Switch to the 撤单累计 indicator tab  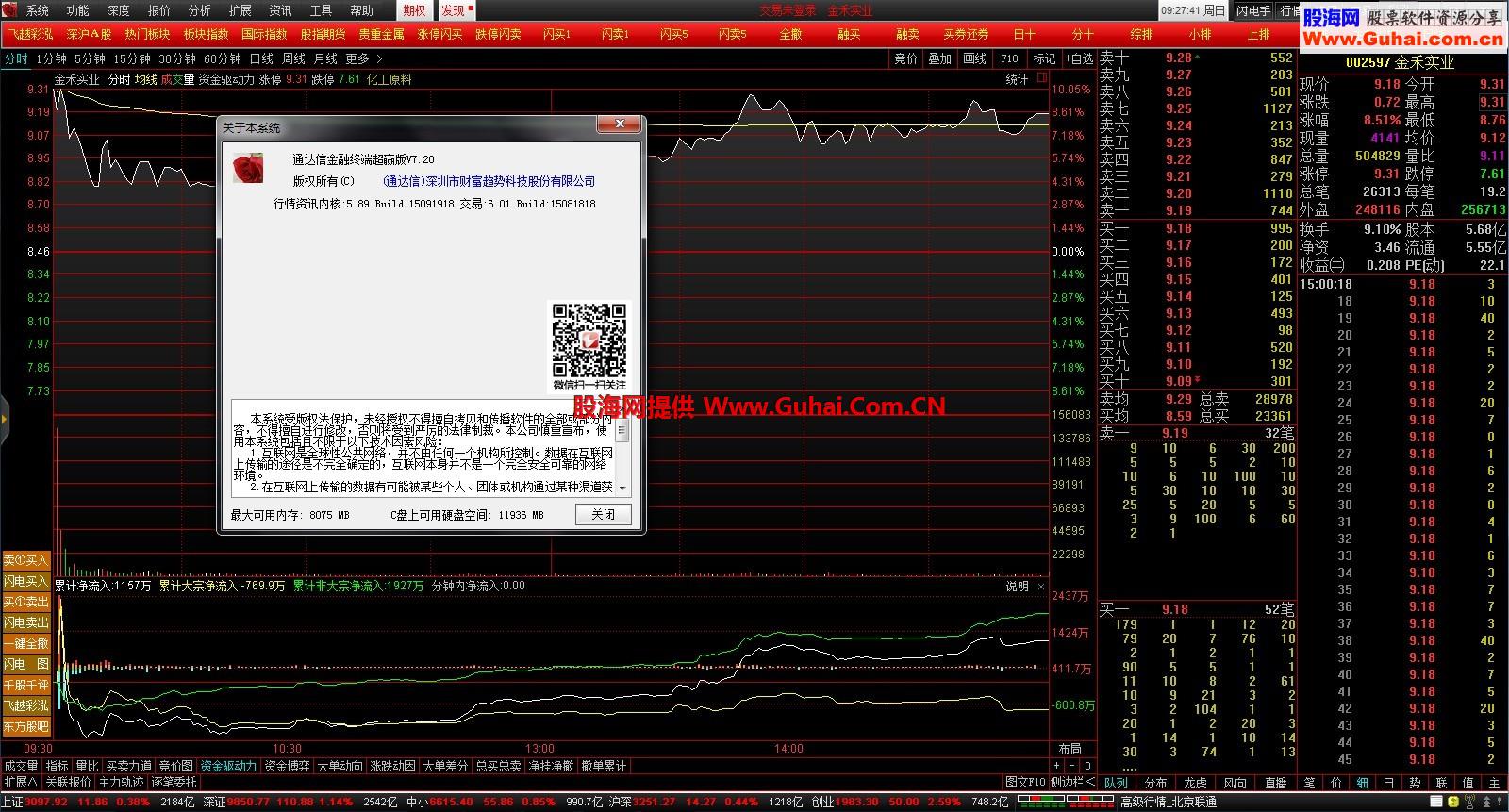click(x=604, y=766)
